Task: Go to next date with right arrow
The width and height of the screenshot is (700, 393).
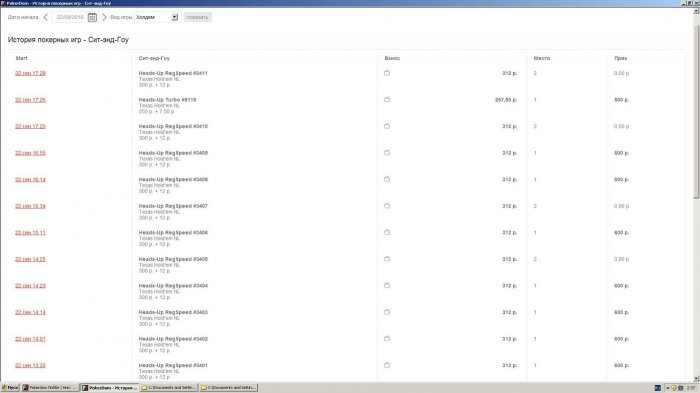Action: point(104,17)
